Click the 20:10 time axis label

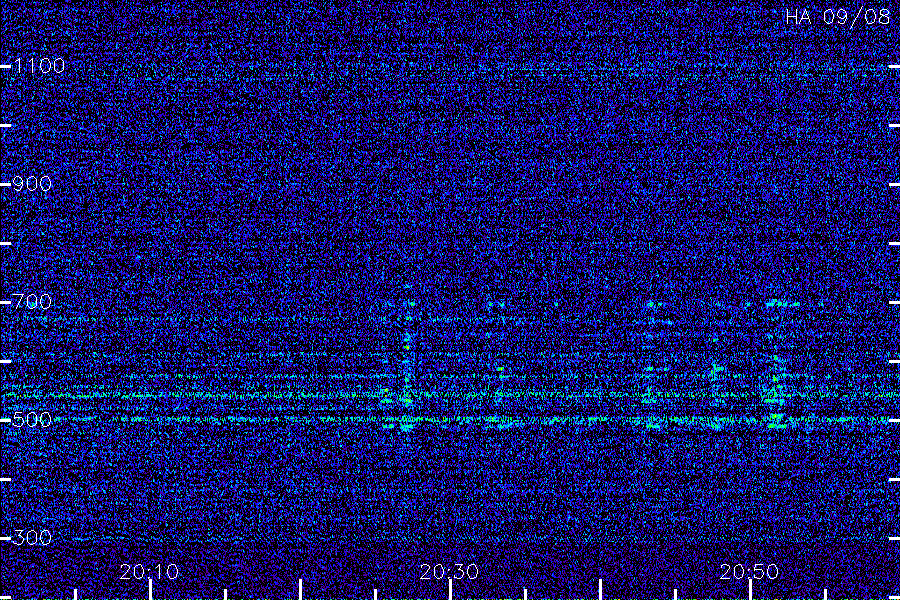click(x=149, y=572)
